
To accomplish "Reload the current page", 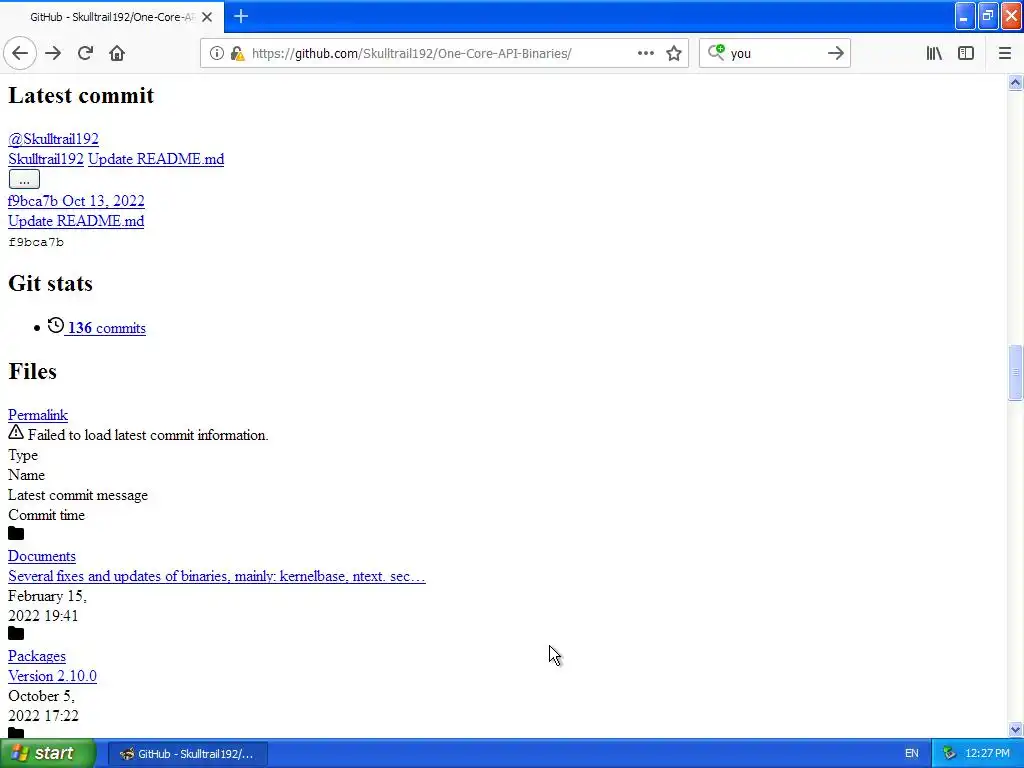I will pos(85,54).
